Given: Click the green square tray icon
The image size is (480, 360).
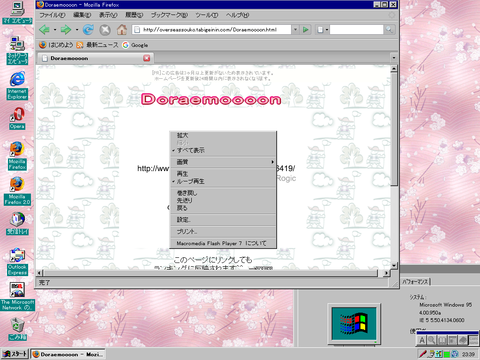Looking at the screenshot, I should click(x=447, y=354).
